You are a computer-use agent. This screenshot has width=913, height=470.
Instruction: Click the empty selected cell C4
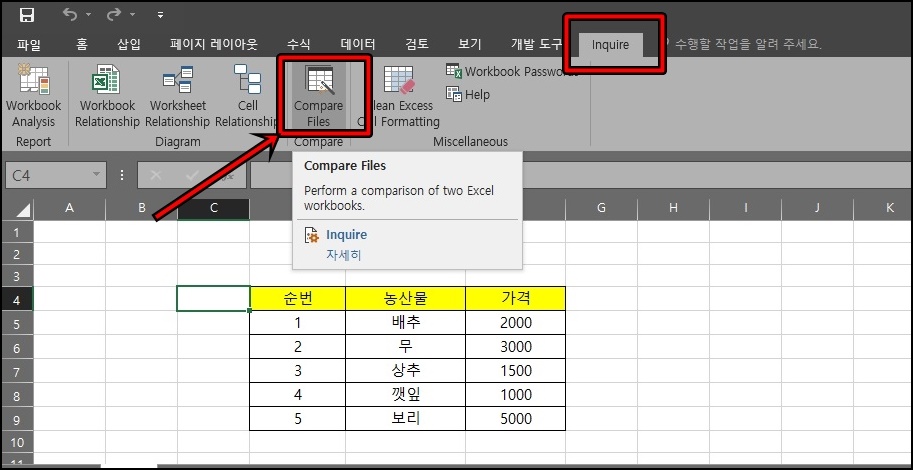[214, 299]
